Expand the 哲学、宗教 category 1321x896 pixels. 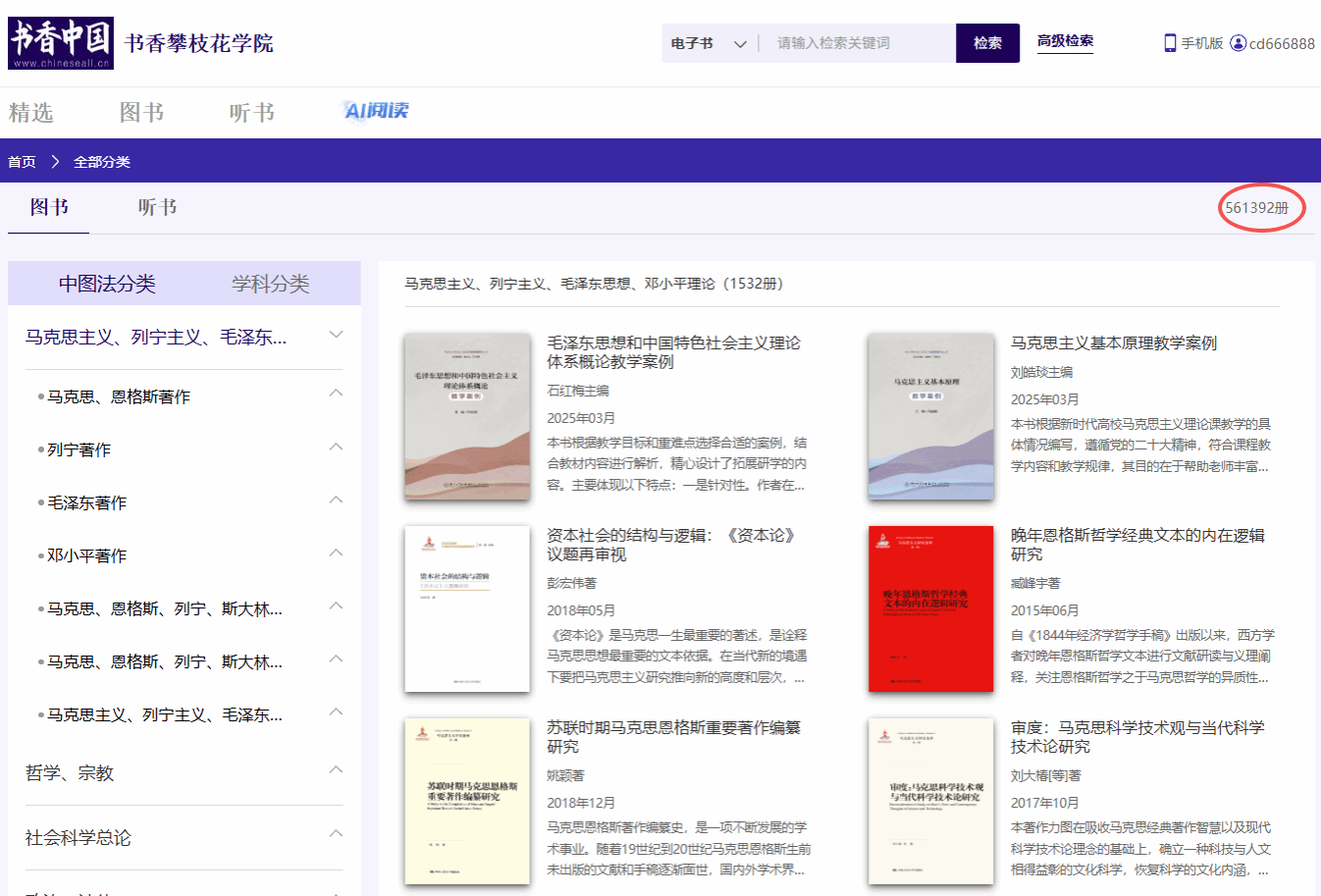point(336,770)
